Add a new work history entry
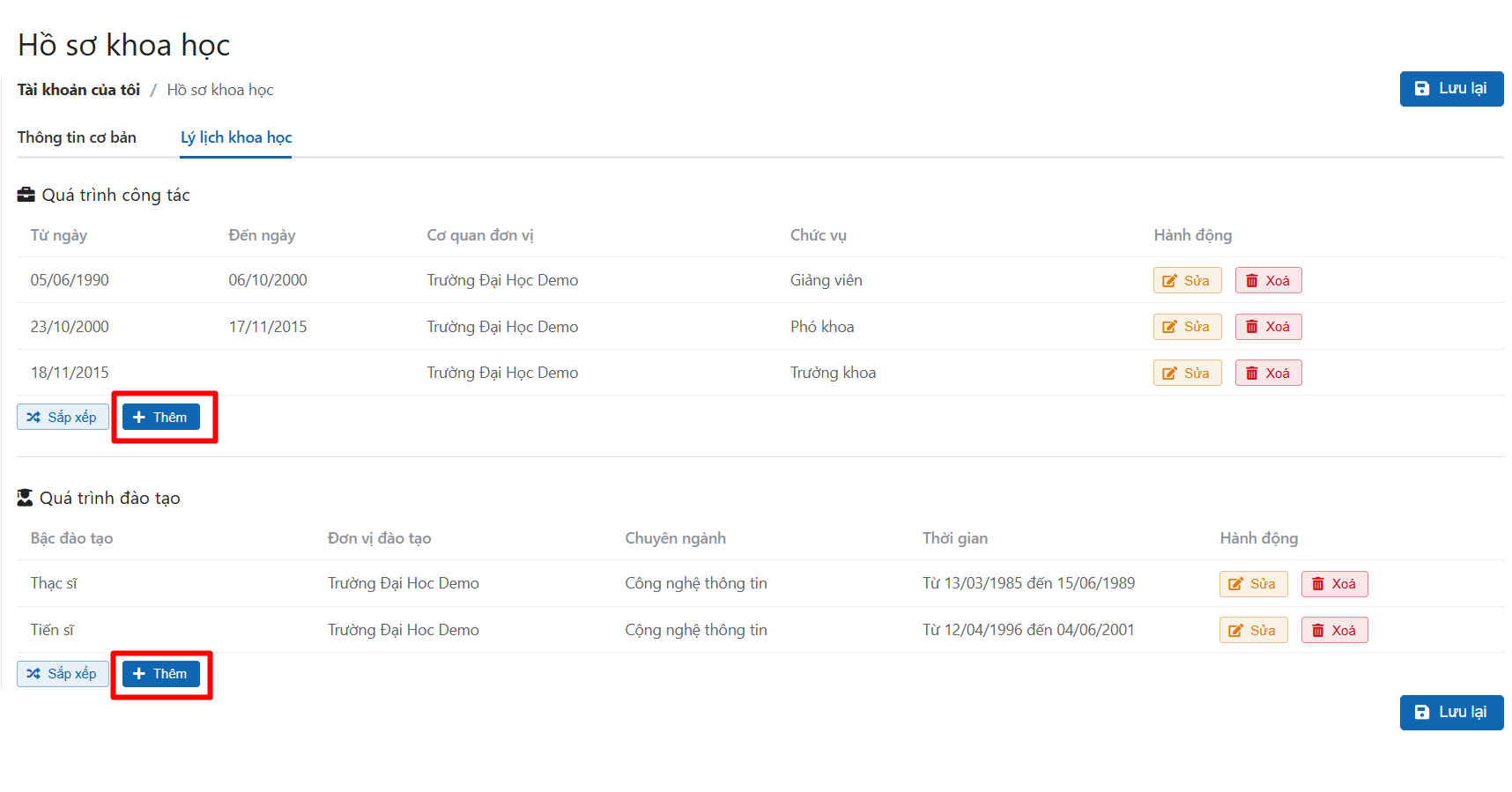 (160, 417)
